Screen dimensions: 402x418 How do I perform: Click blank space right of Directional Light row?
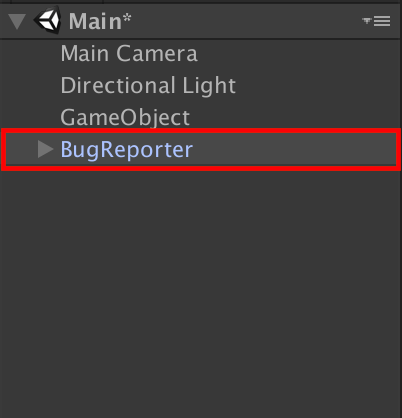coord(318,85)
